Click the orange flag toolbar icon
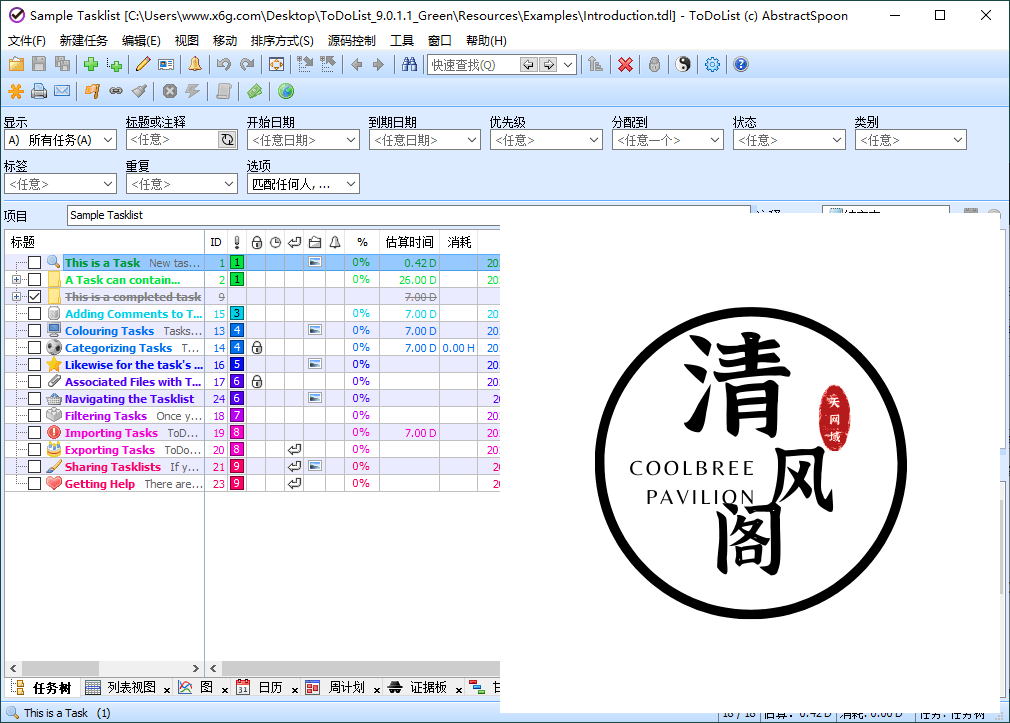Viewport: 1010px width, 723px height. pos(92,92)
